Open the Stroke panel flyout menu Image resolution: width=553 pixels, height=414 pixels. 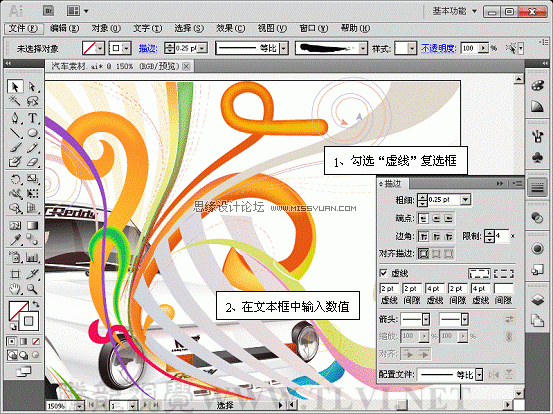pos(517,183)
